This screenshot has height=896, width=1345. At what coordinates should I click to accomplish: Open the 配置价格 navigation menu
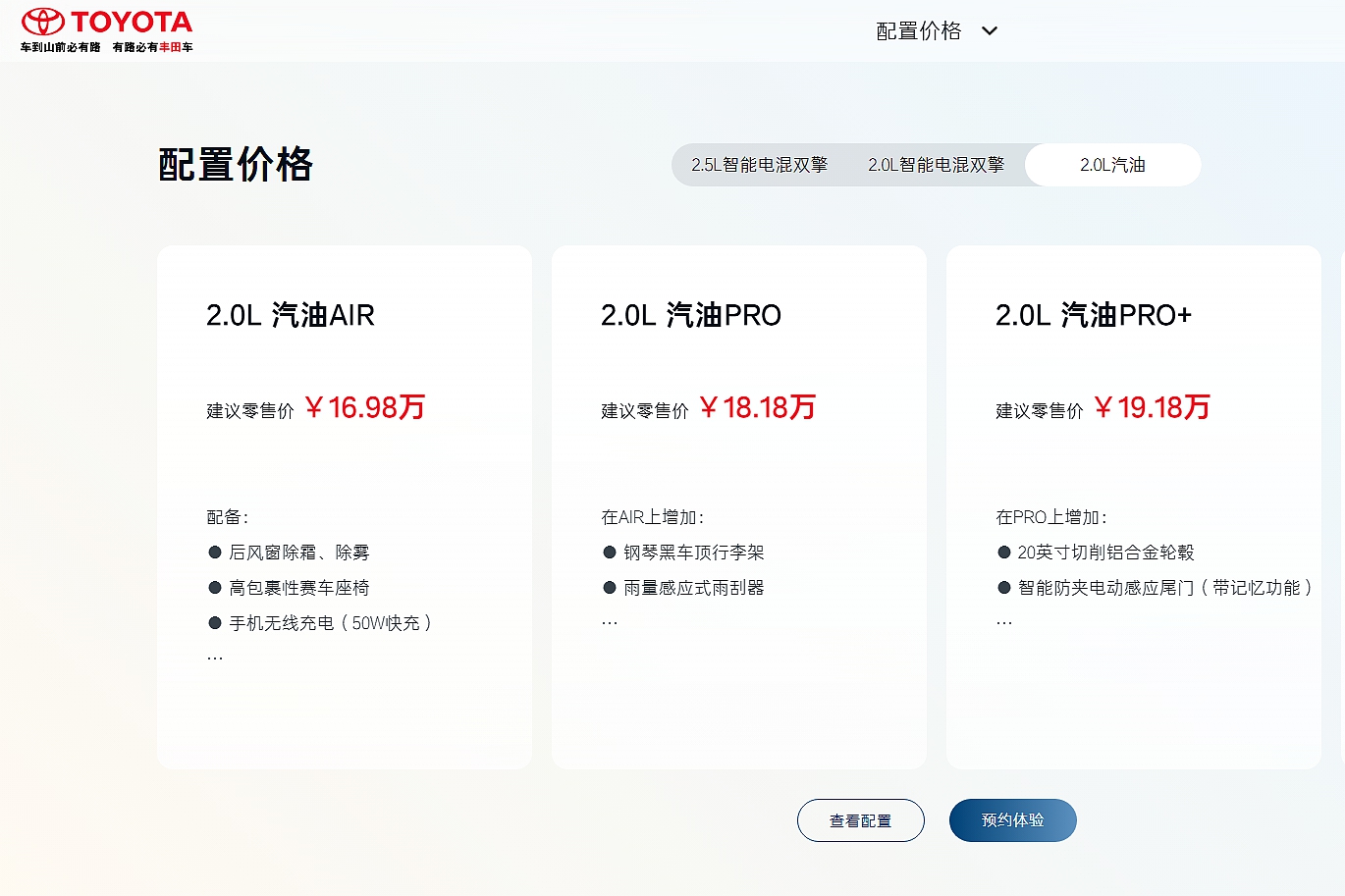918,31
